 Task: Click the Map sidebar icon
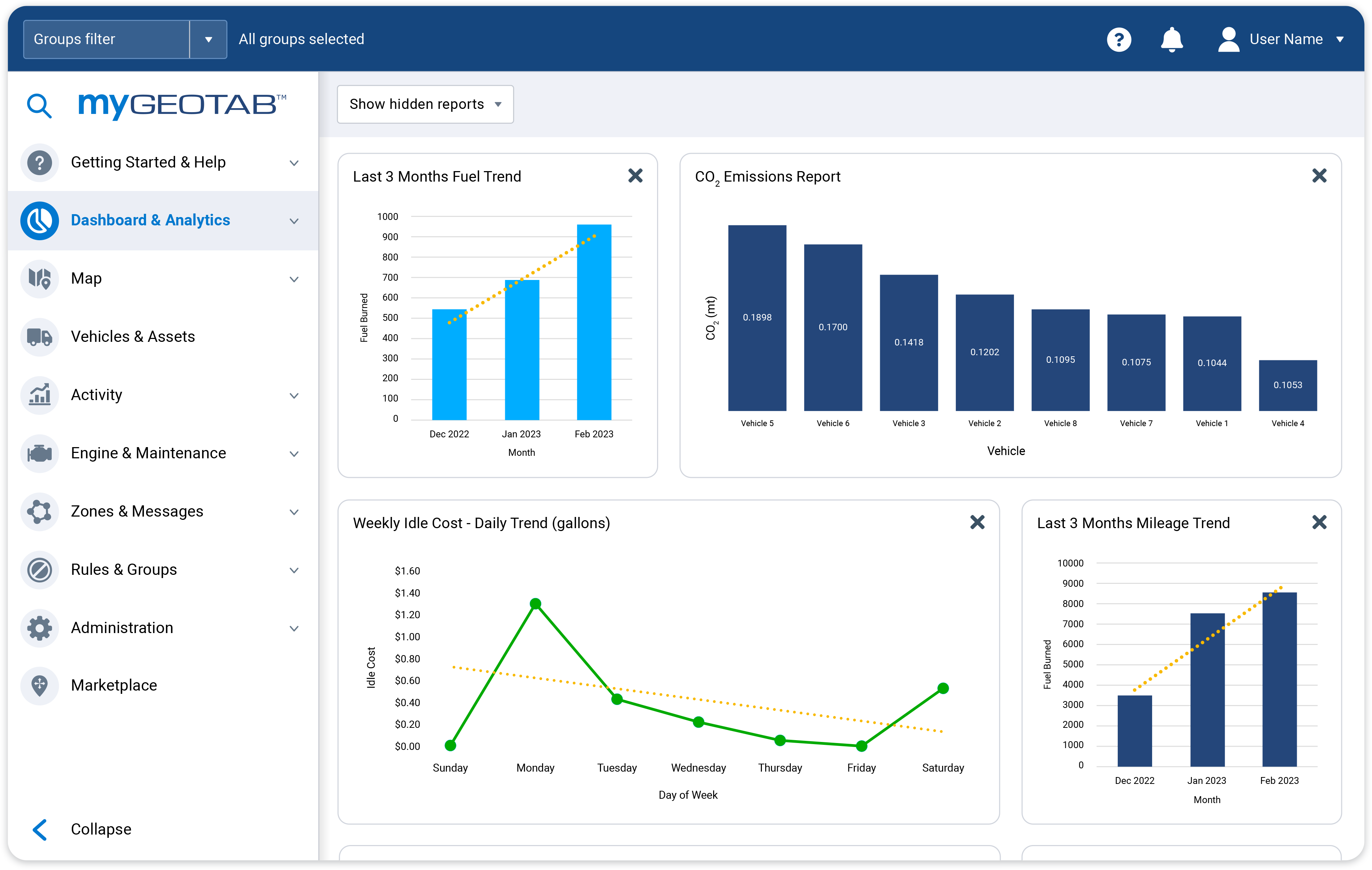39,279
